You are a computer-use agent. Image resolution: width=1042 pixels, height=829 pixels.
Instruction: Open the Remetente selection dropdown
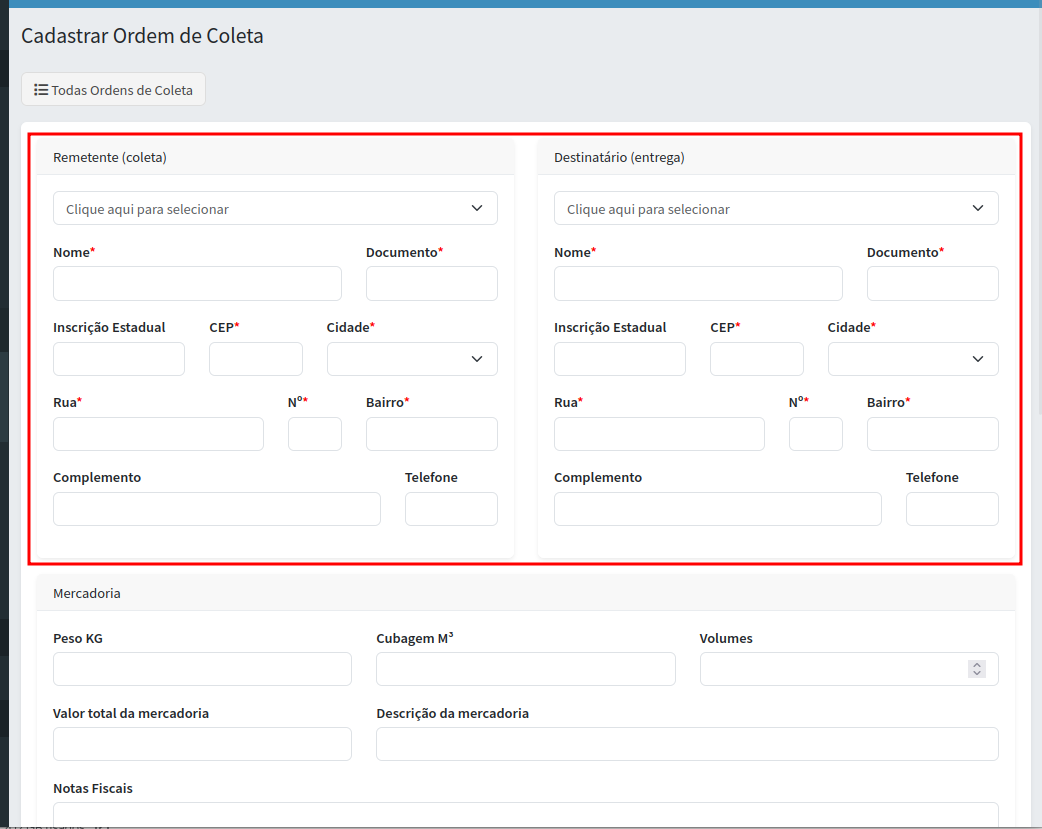[275, 208]
